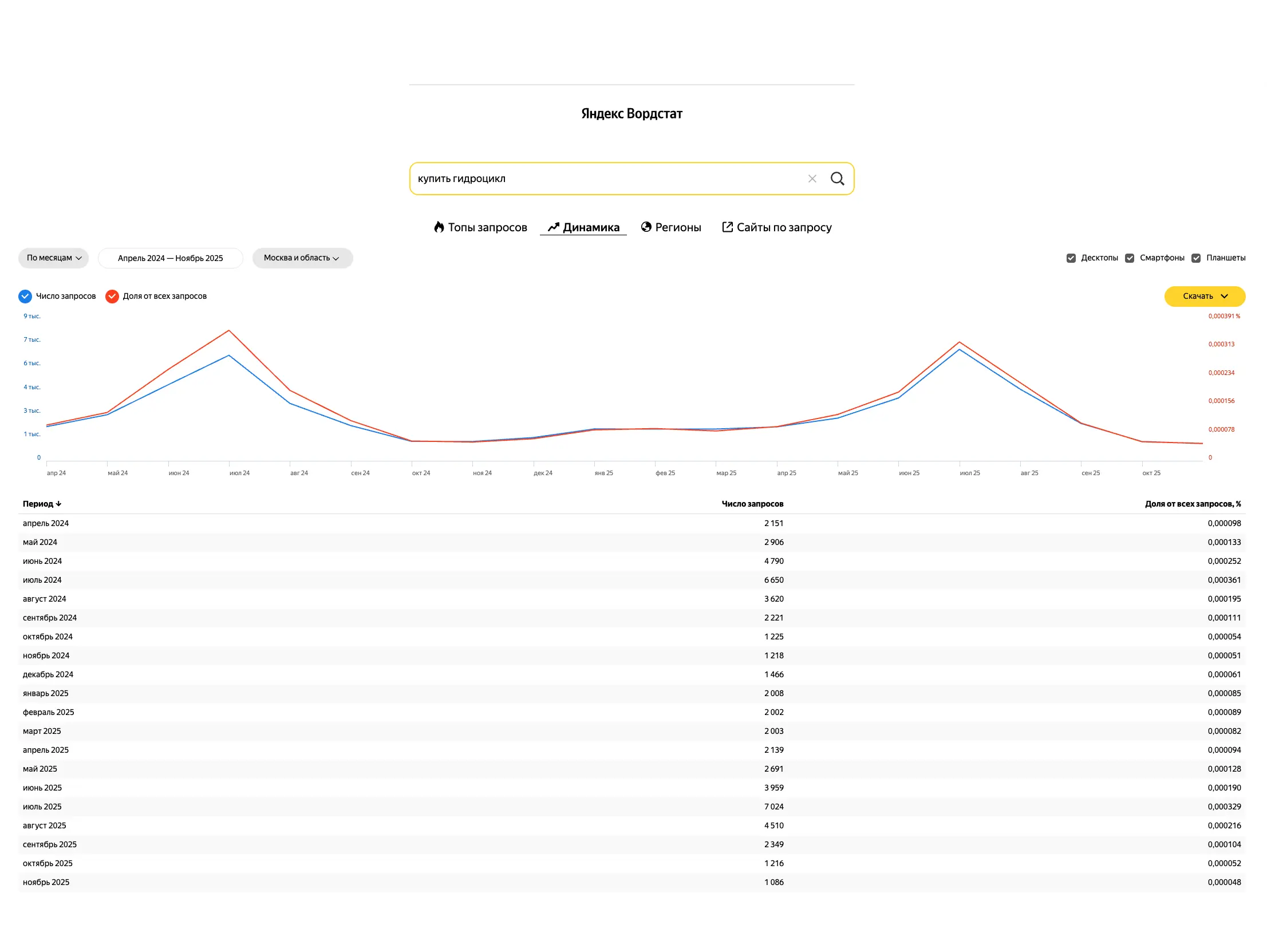Select the май 2025 row label
Viewport: 1267px width, 952px height.
pyautogui.click(x=40, y=769)
